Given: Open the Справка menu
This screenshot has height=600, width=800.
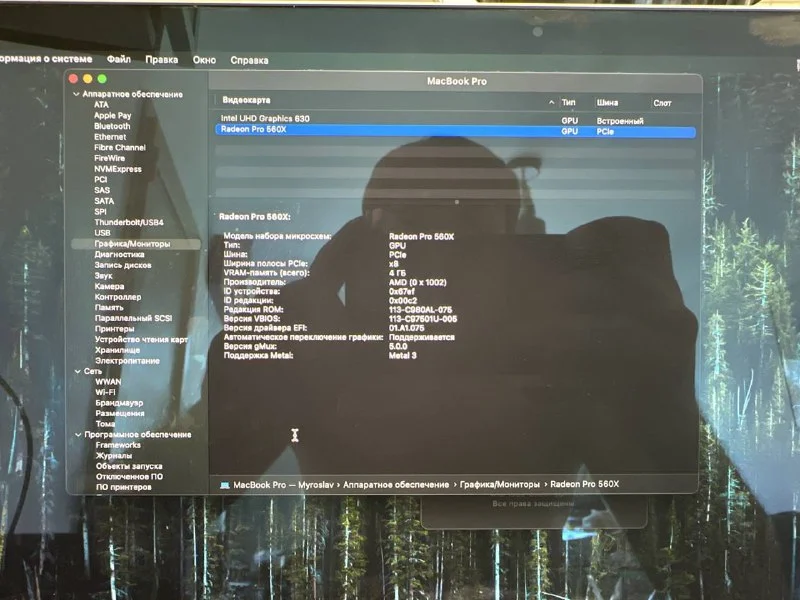Looking at the screenshot, I should pos(249,60).
